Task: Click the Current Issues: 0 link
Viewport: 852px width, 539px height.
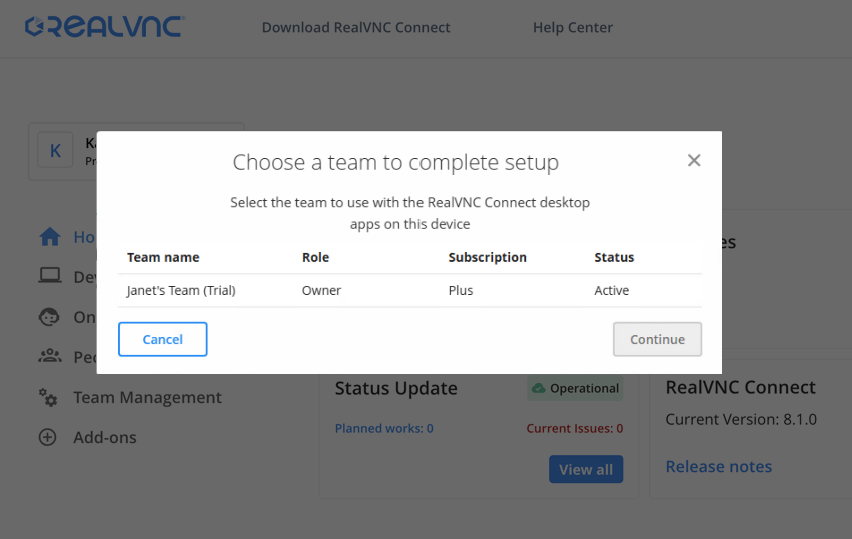Action: coord(574,428)
